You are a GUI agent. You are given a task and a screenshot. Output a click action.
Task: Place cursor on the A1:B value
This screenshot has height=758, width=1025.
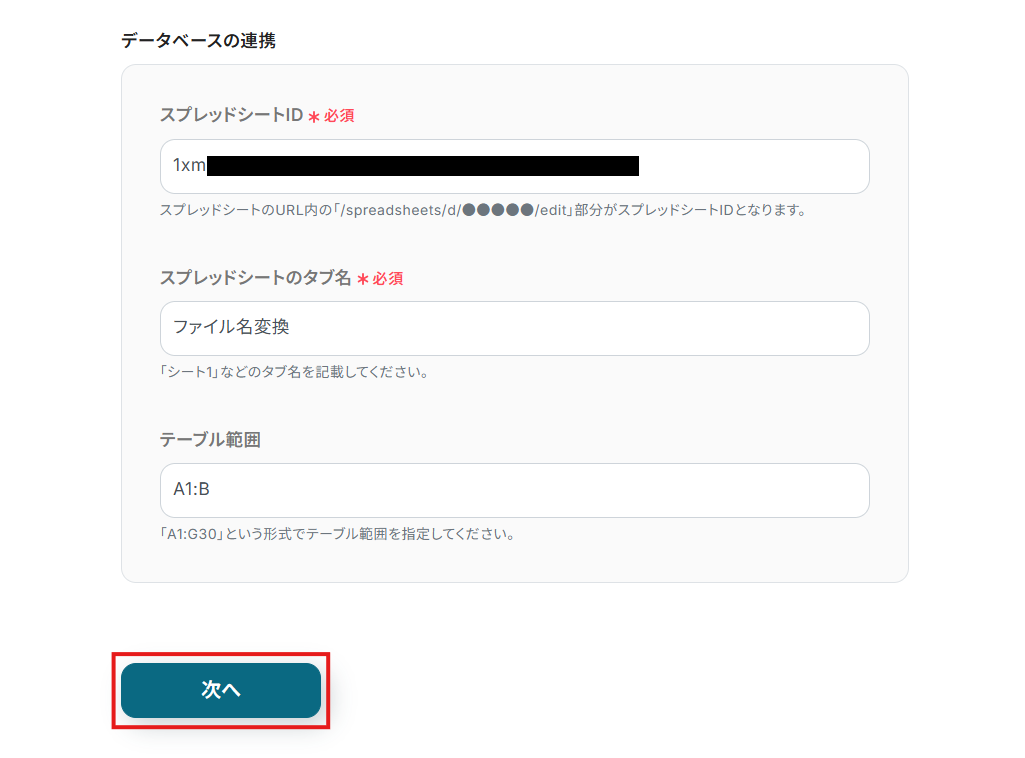(191, 490)
